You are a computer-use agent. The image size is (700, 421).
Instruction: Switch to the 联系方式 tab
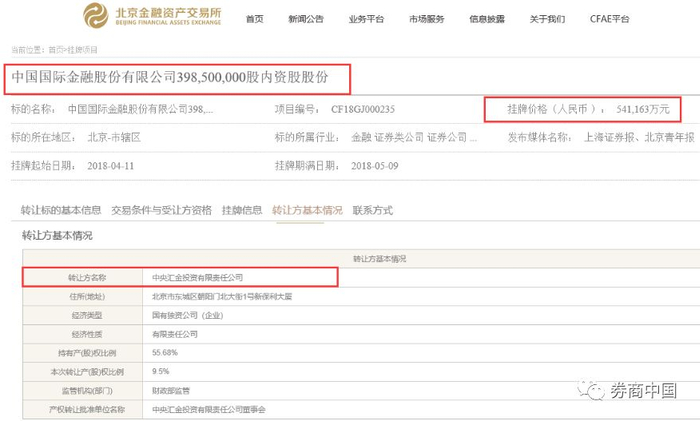[373, 210]
